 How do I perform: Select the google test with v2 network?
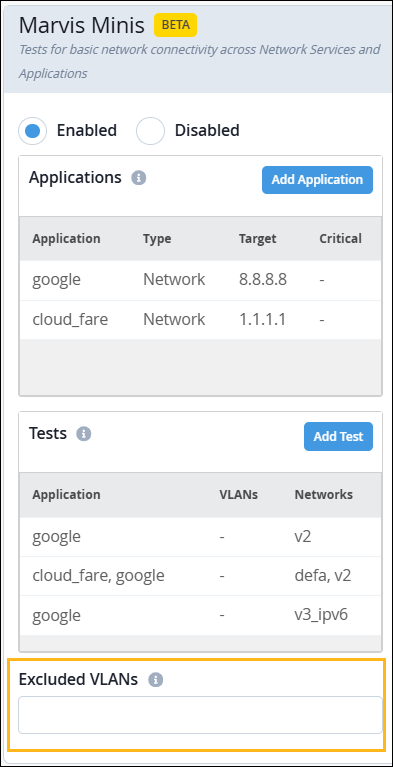[x=200, y=537]
